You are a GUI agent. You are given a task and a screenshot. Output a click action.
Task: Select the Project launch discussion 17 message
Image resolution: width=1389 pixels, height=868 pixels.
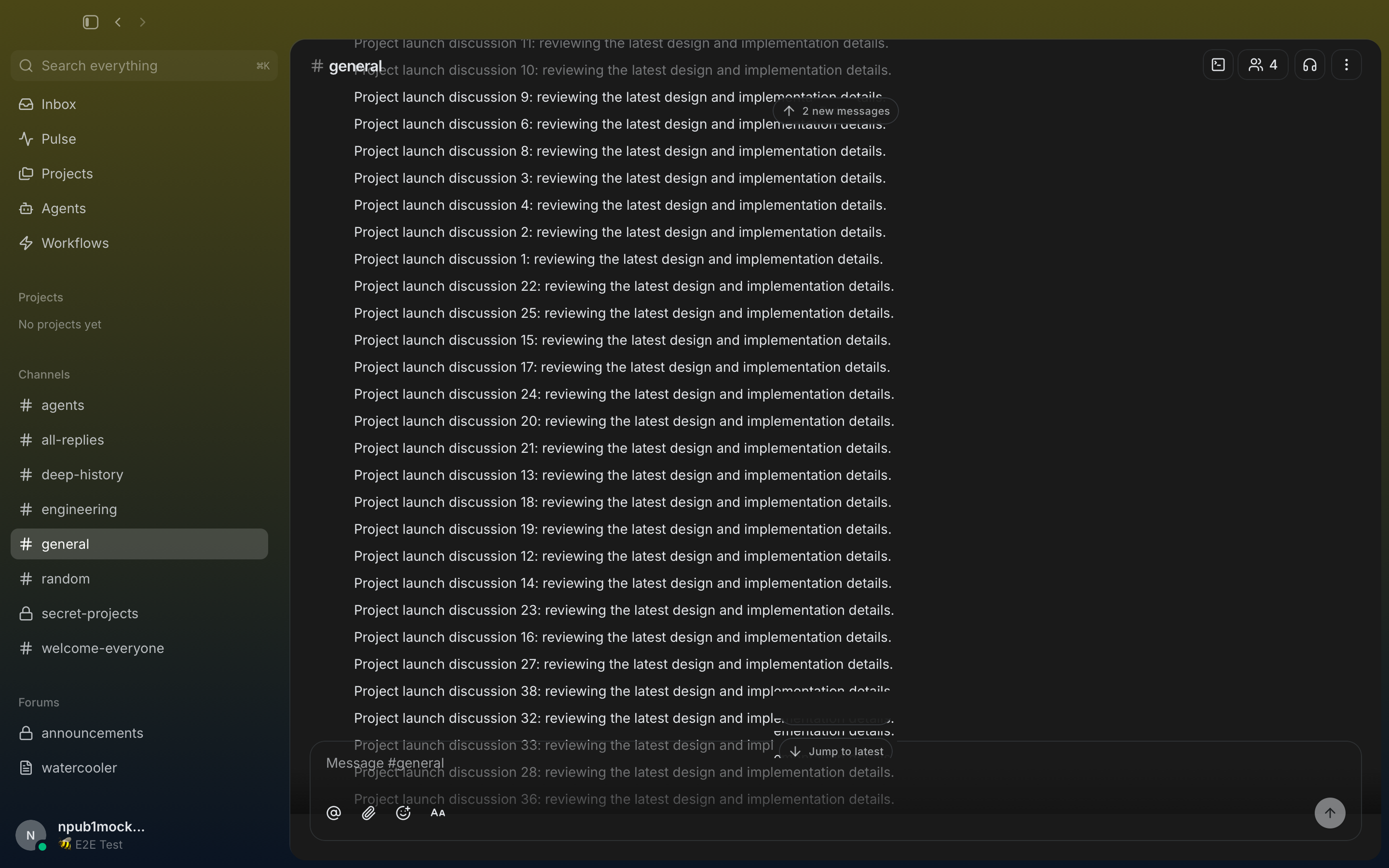[x=622, y=367]
